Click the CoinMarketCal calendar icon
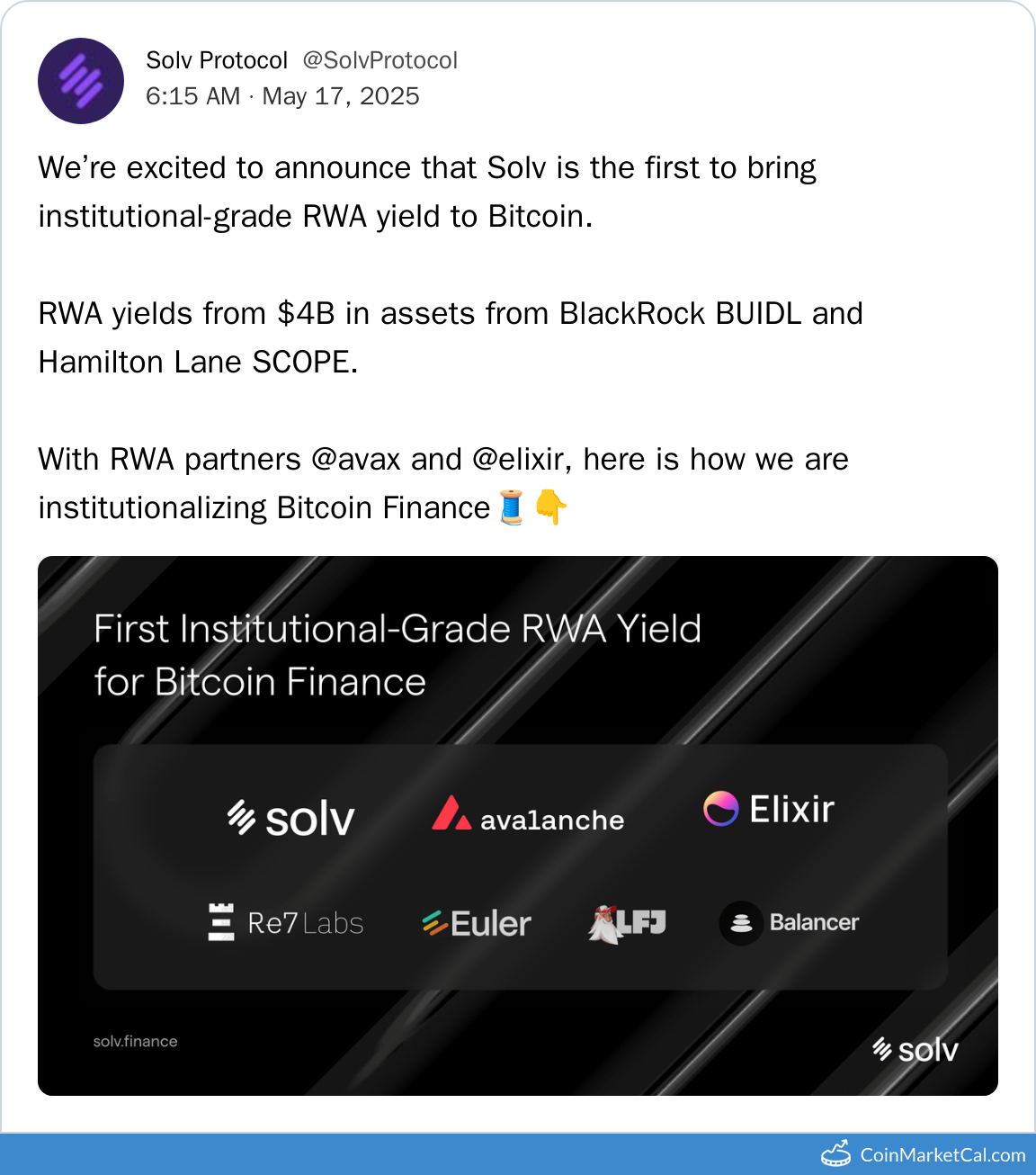Viewport: 1036px width, 1175px height. (835, 1153)
